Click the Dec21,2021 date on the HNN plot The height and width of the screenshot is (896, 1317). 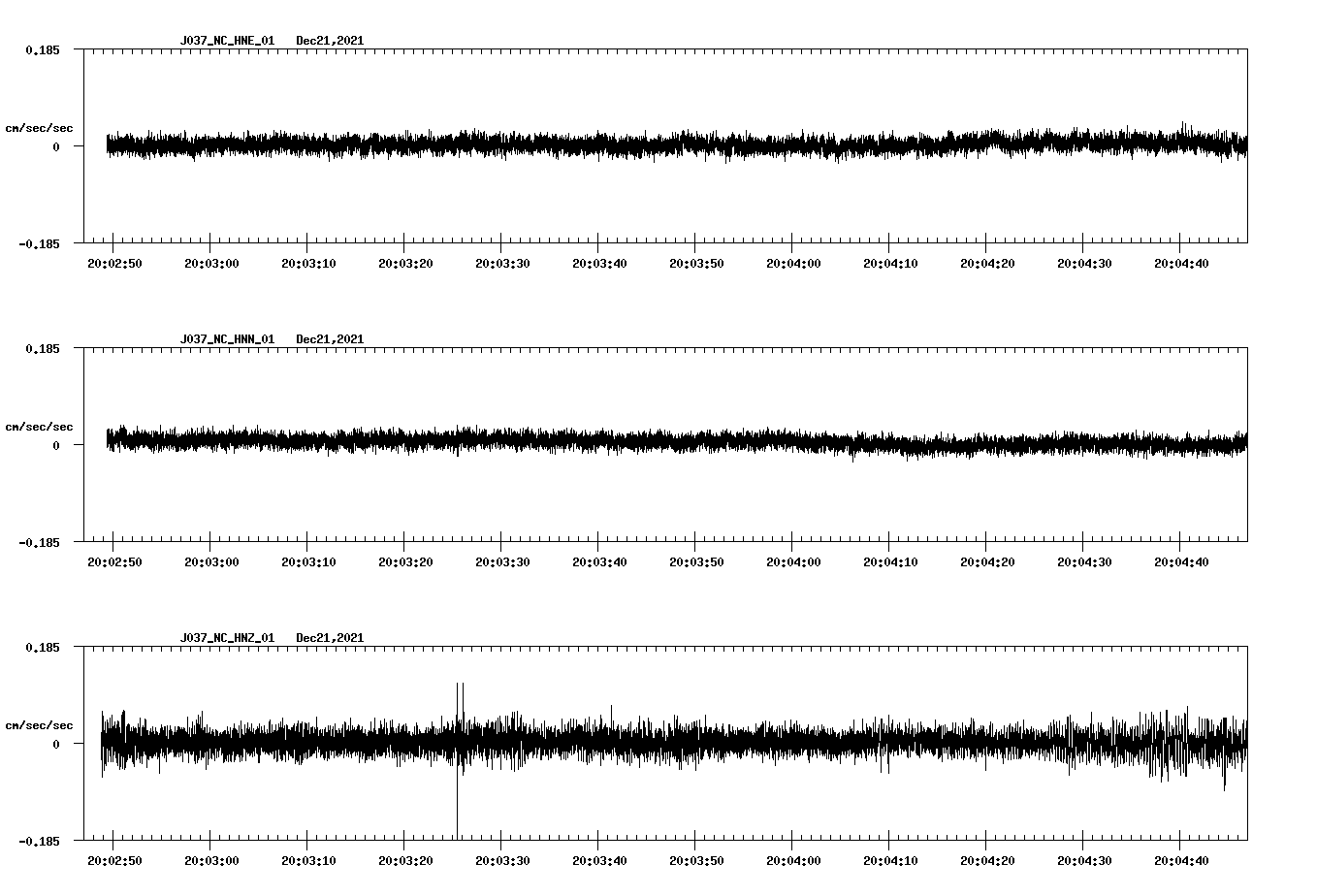pyautogui.click(x=330, y=339)
